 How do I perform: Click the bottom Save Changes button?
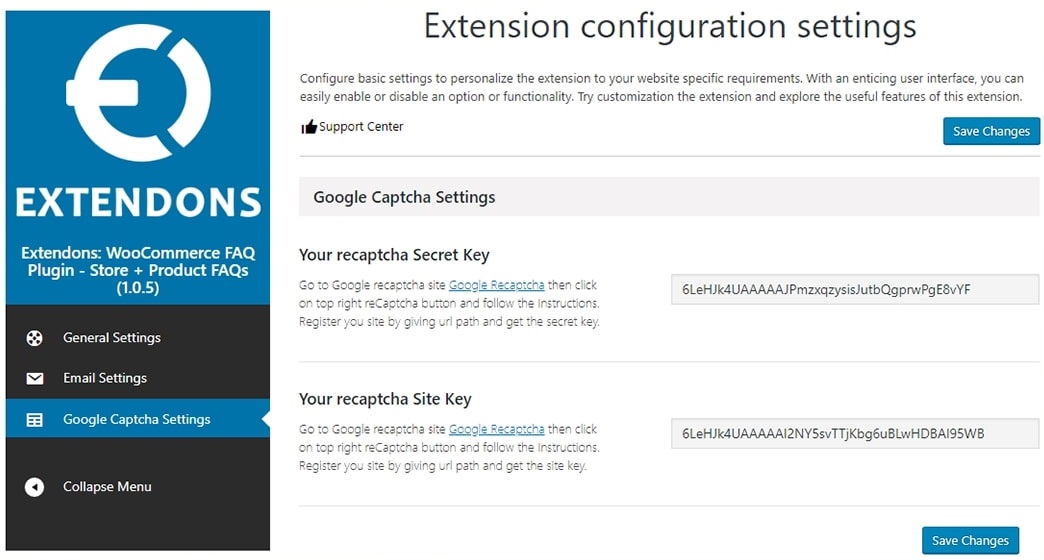970,541
